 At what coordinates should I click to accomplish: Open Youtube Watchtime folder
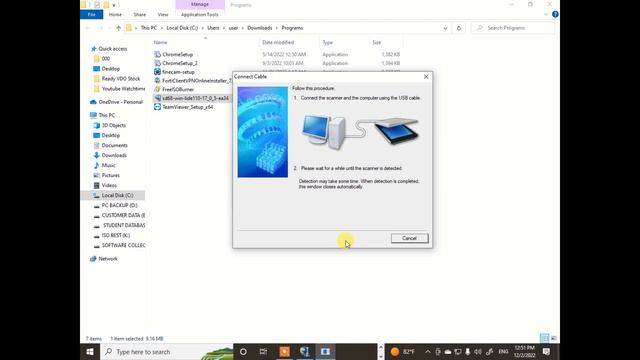123,89
